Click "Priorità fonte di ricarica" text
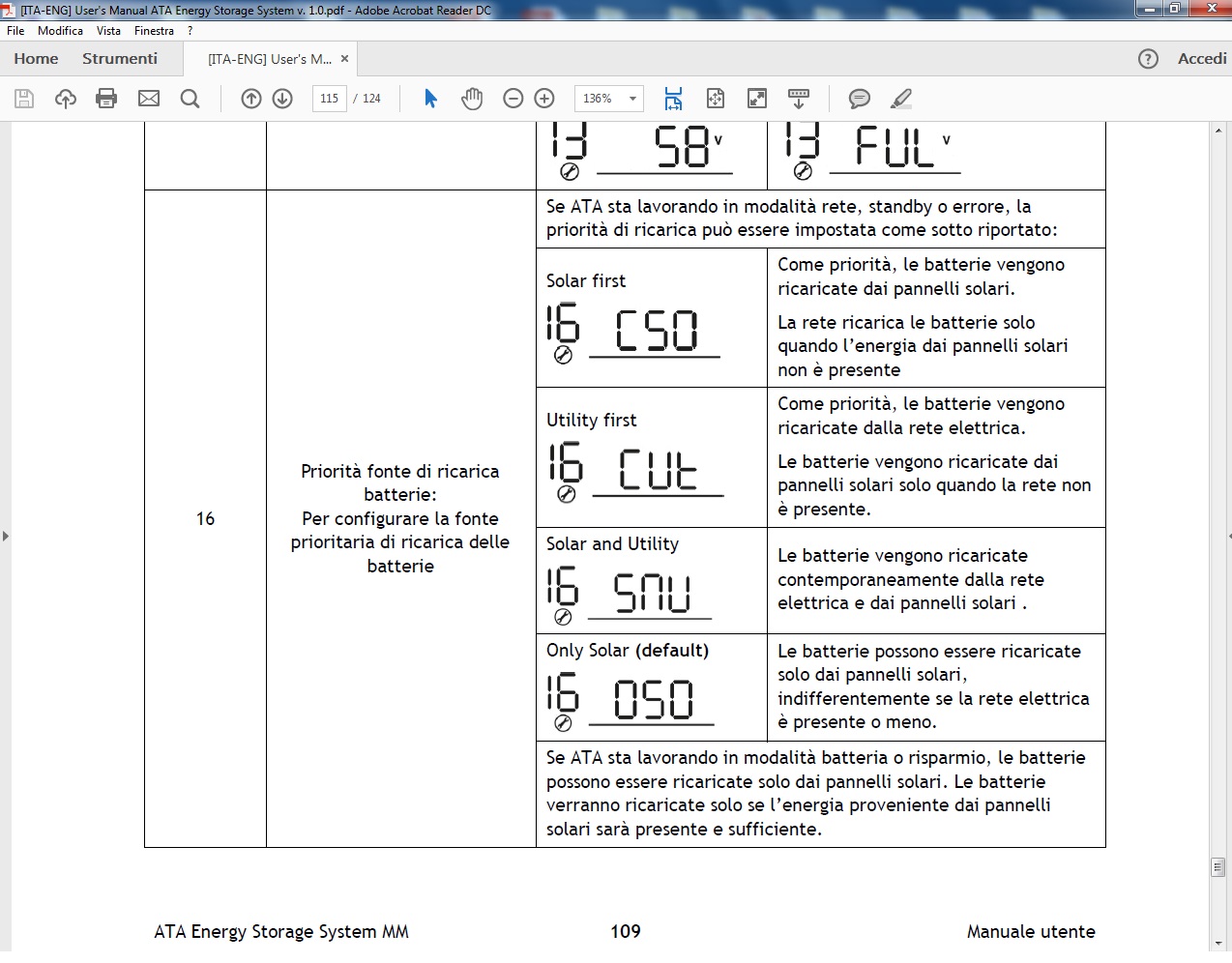 [x=400, y=472]
